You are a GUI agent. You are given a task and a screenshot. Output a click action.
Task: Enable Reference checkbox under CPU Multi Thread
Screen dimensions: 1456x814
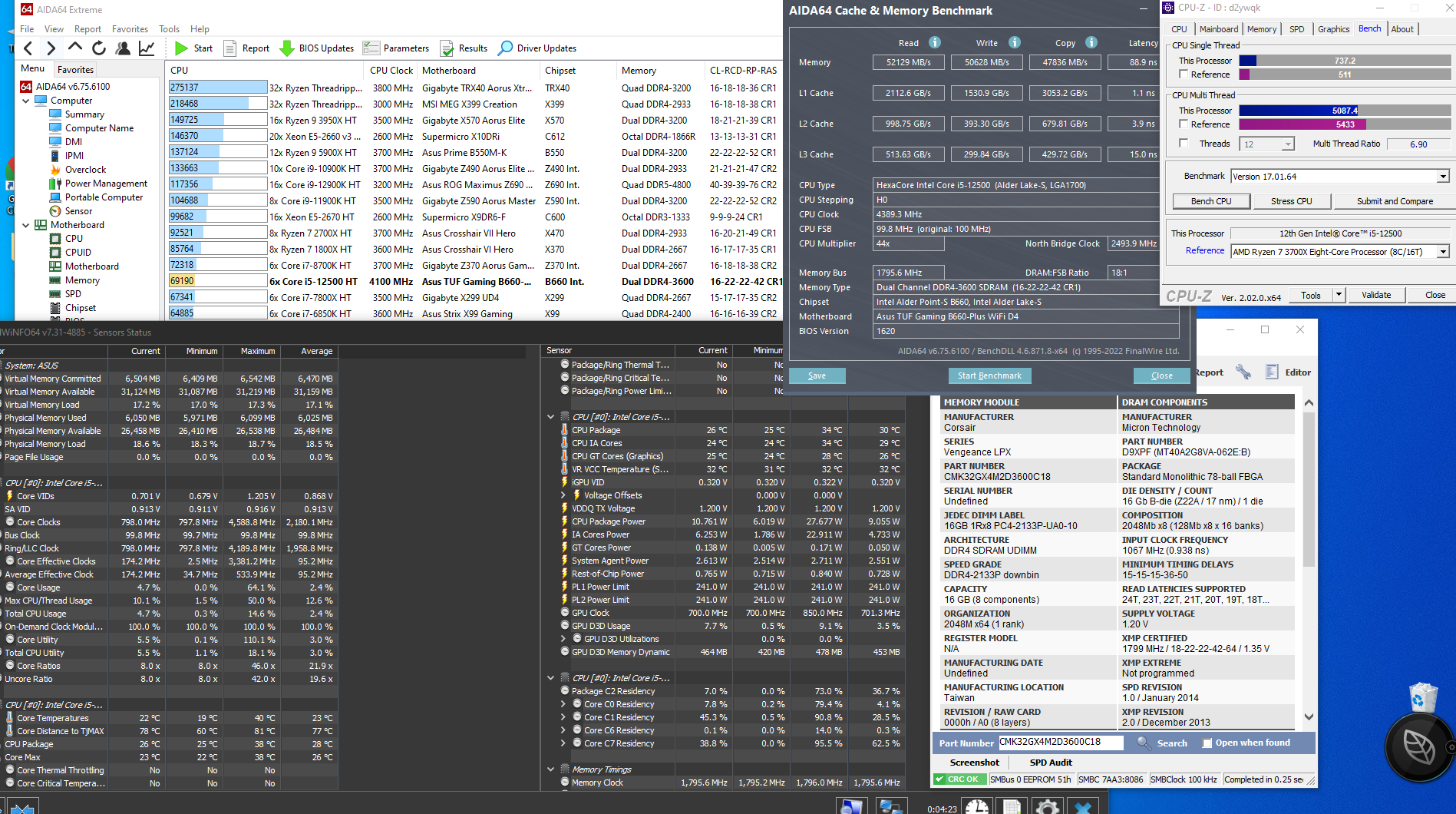[x=1184, y=124]
